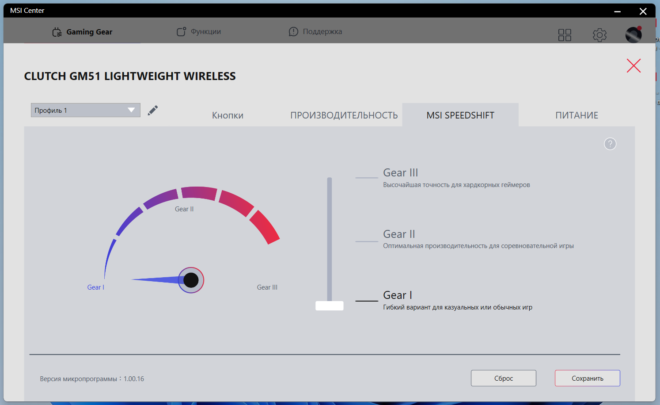Image resolution: width=660 pixels, height=405 pixels.
Task: Open the Поддержка tab
Action: [315, 32]
